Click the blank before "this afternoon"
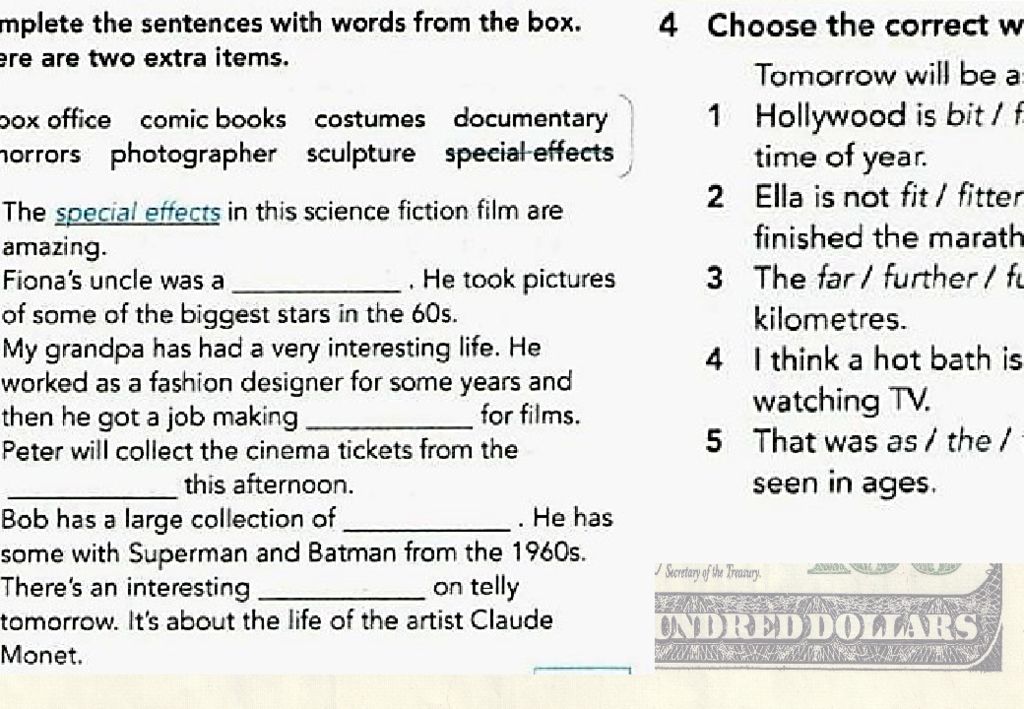Image resolution: width=1024 pixels, height=709 pixels. (x=91, y=490)
